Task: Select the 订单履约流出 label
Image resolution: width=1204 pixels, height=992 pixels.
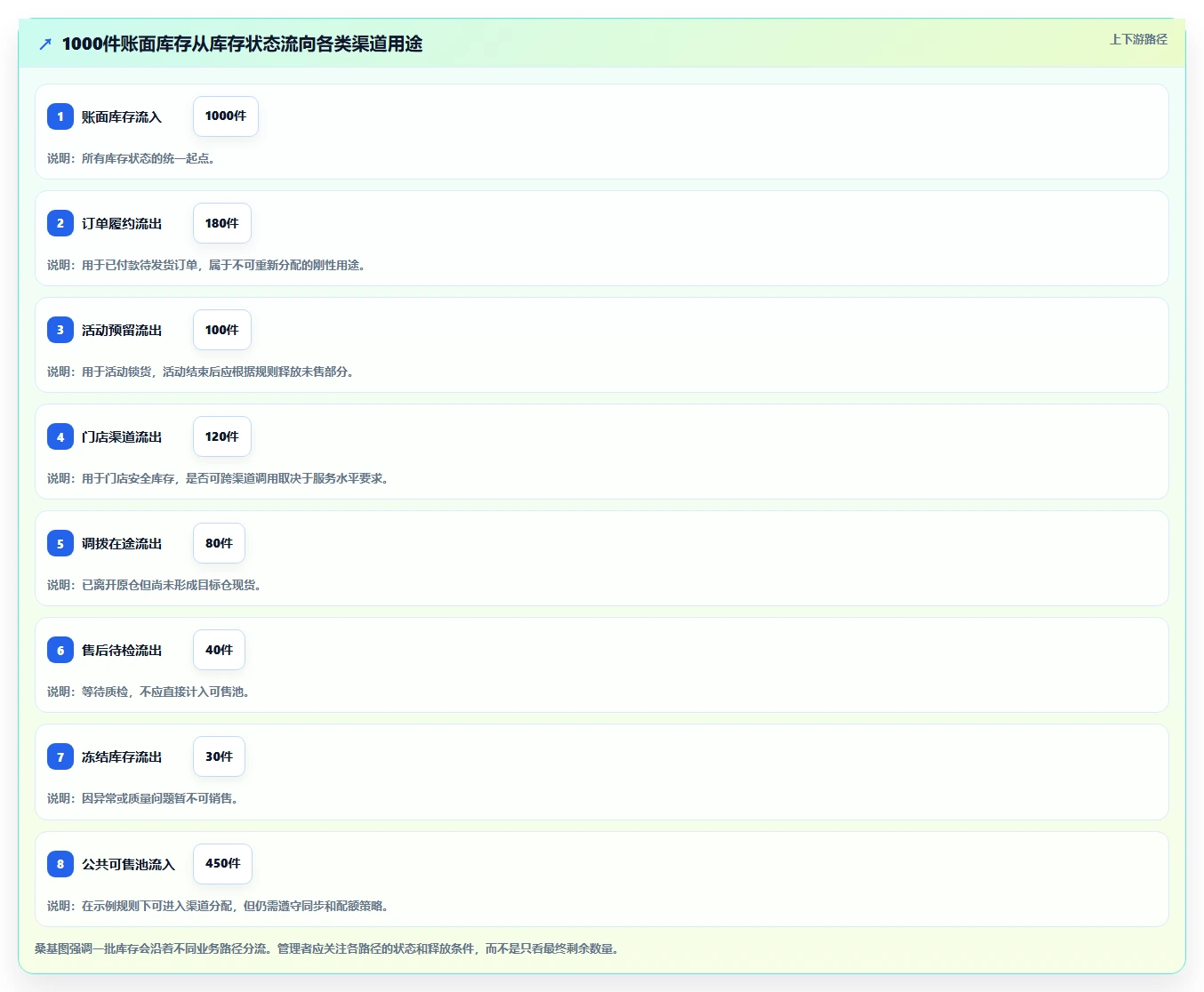Action: 122,224
